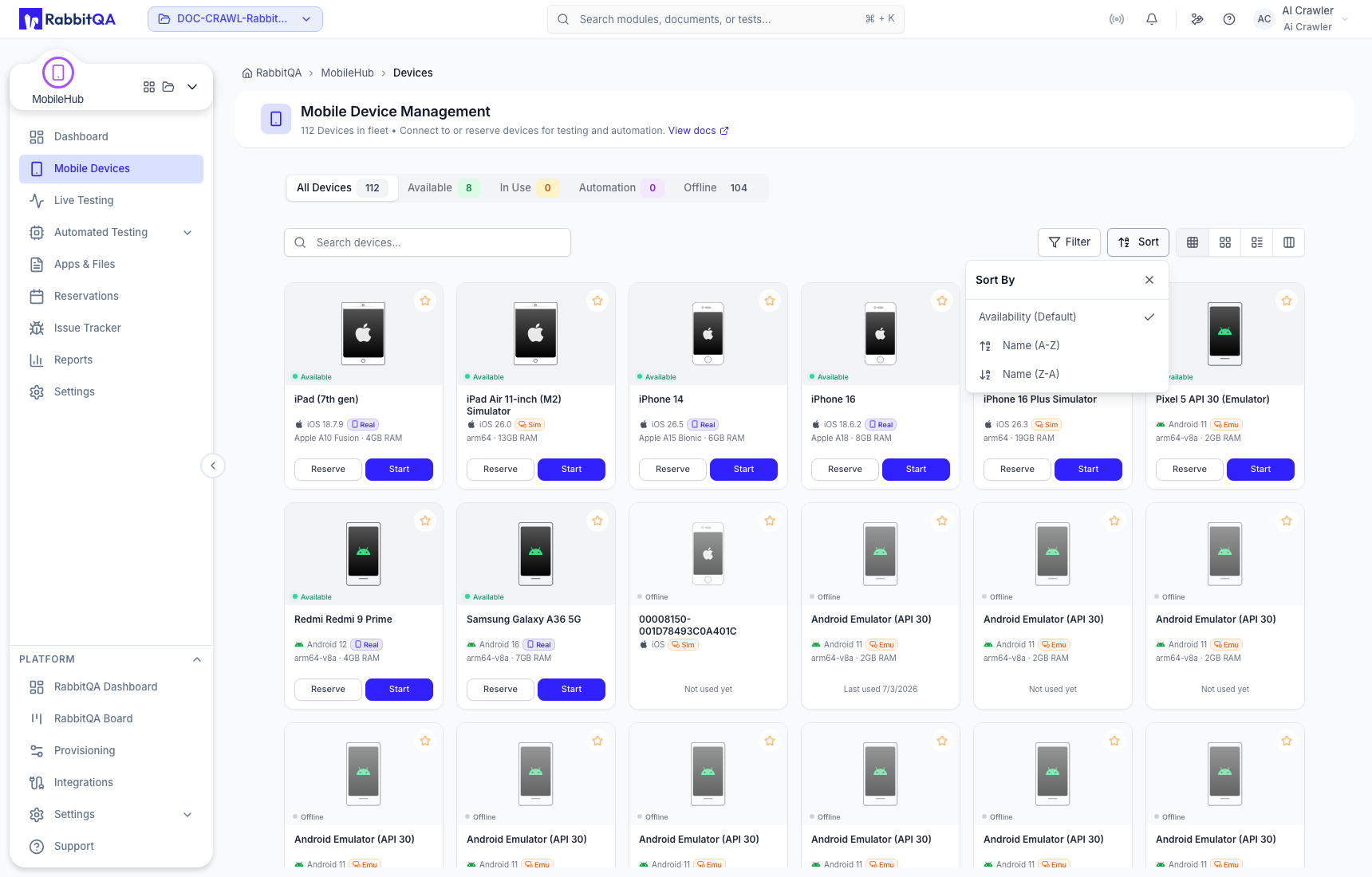
Task: Open RabbitQA Board
Action: (111, 718)
